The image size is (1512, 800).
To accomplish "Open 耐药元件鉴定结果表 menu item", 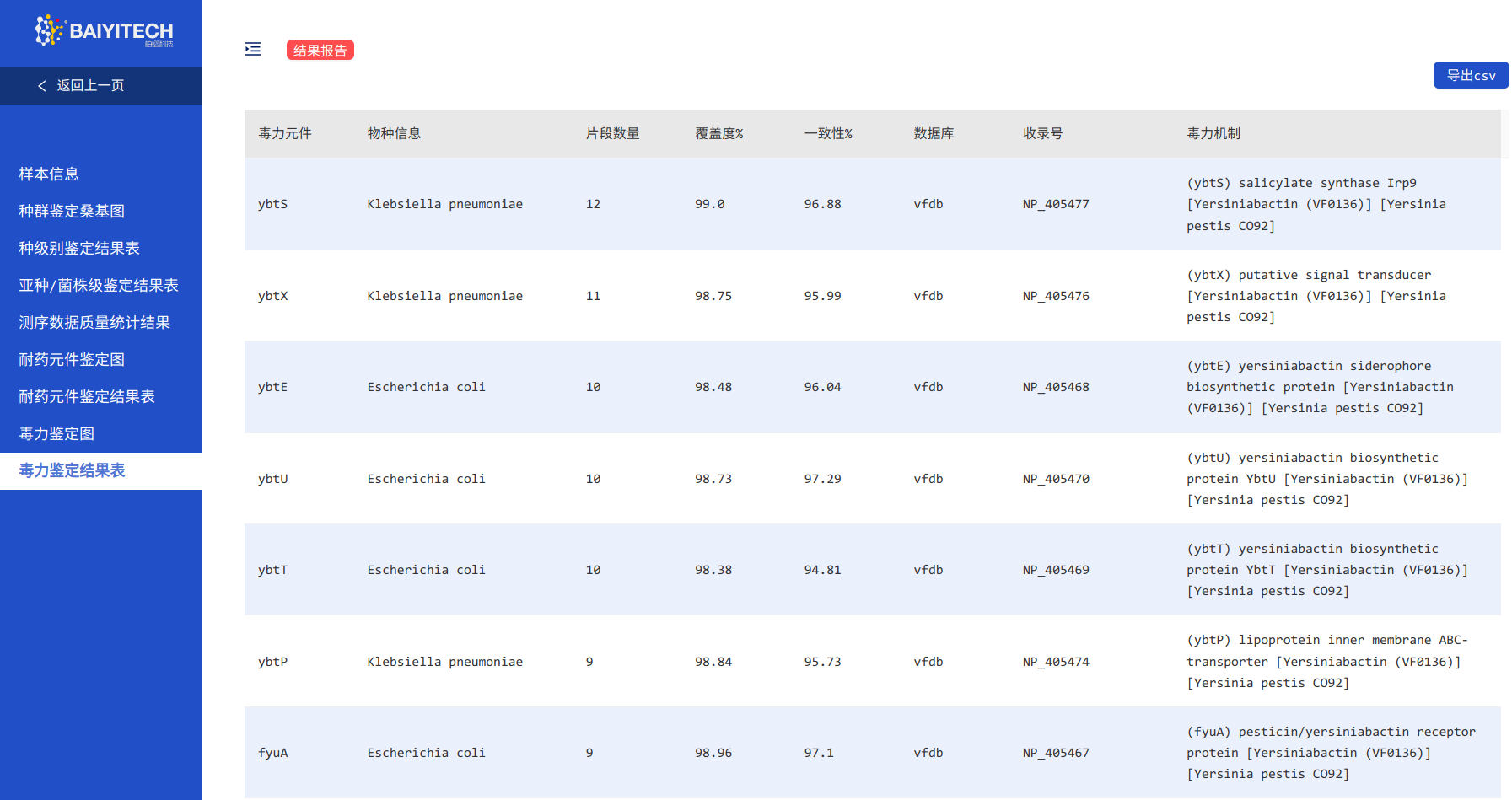I will click(87, 396).
